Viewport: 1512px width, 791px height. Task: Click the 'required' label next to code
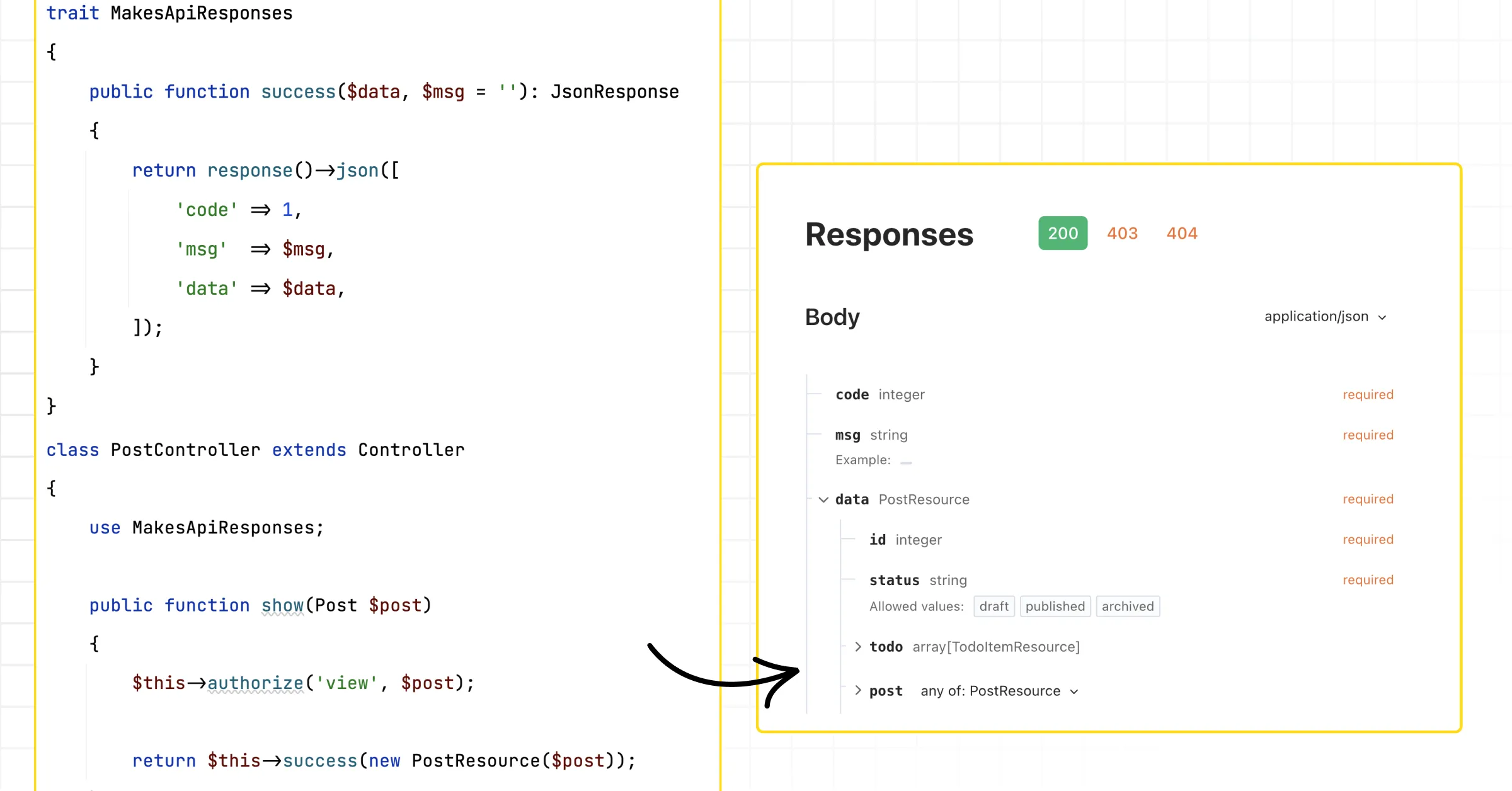[1368, 395]
